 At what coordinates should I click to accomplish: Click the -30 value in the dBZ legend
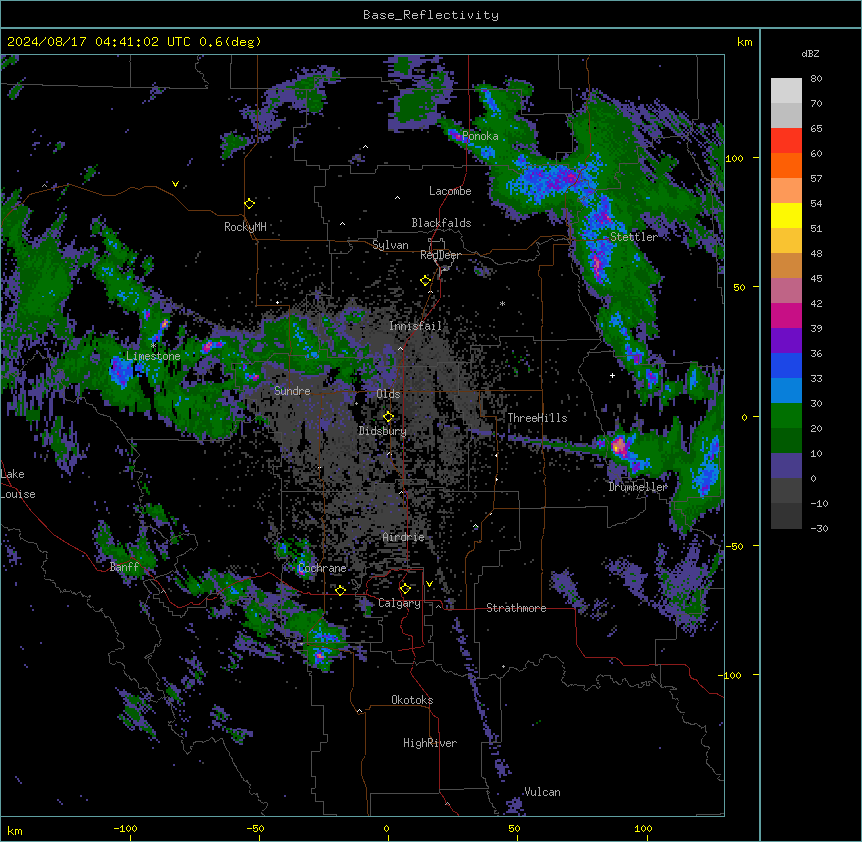(x=819, y=528)
